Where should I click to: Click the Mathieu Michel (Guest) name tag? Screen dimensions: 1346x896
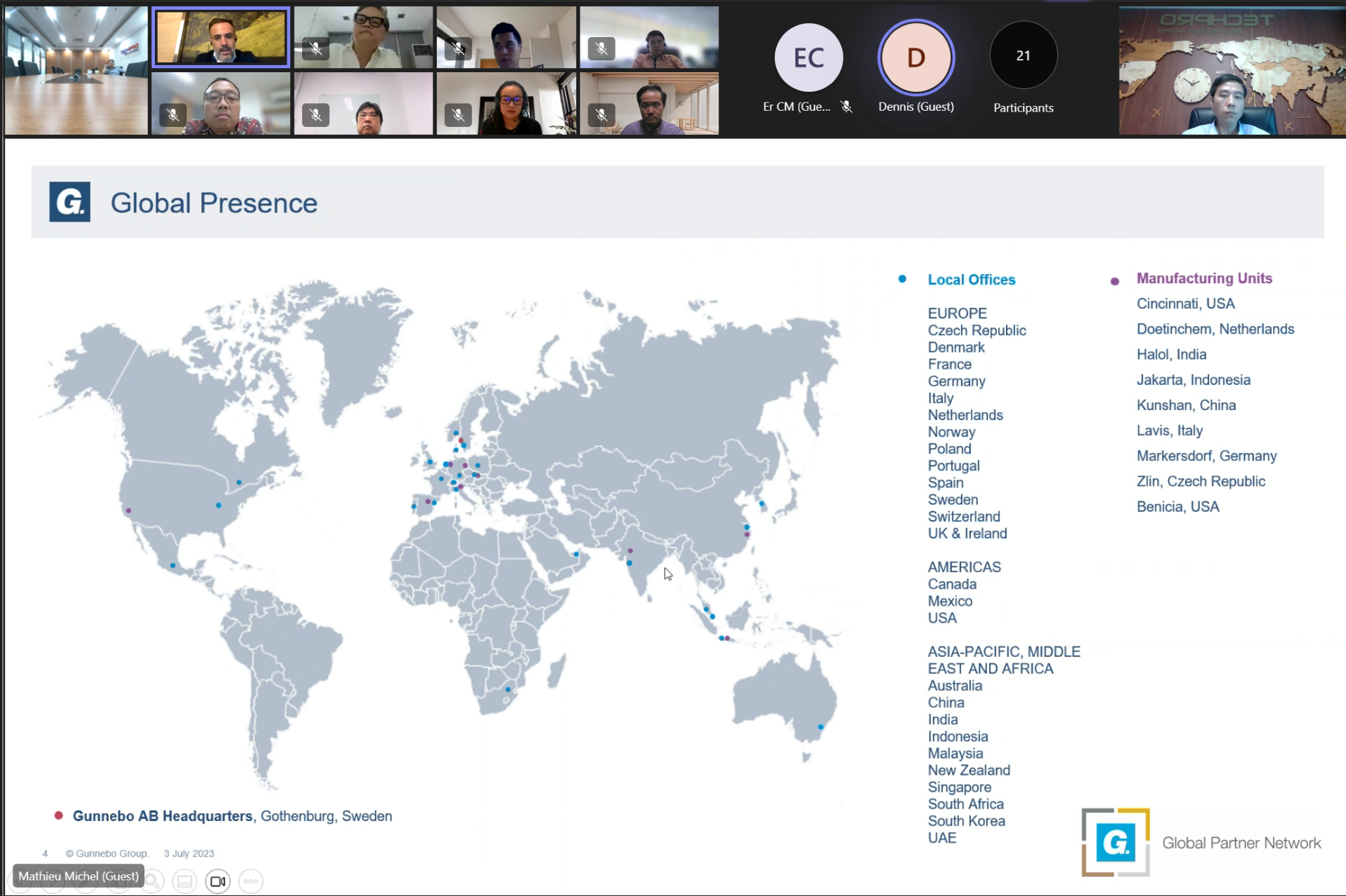click(79, 876)
